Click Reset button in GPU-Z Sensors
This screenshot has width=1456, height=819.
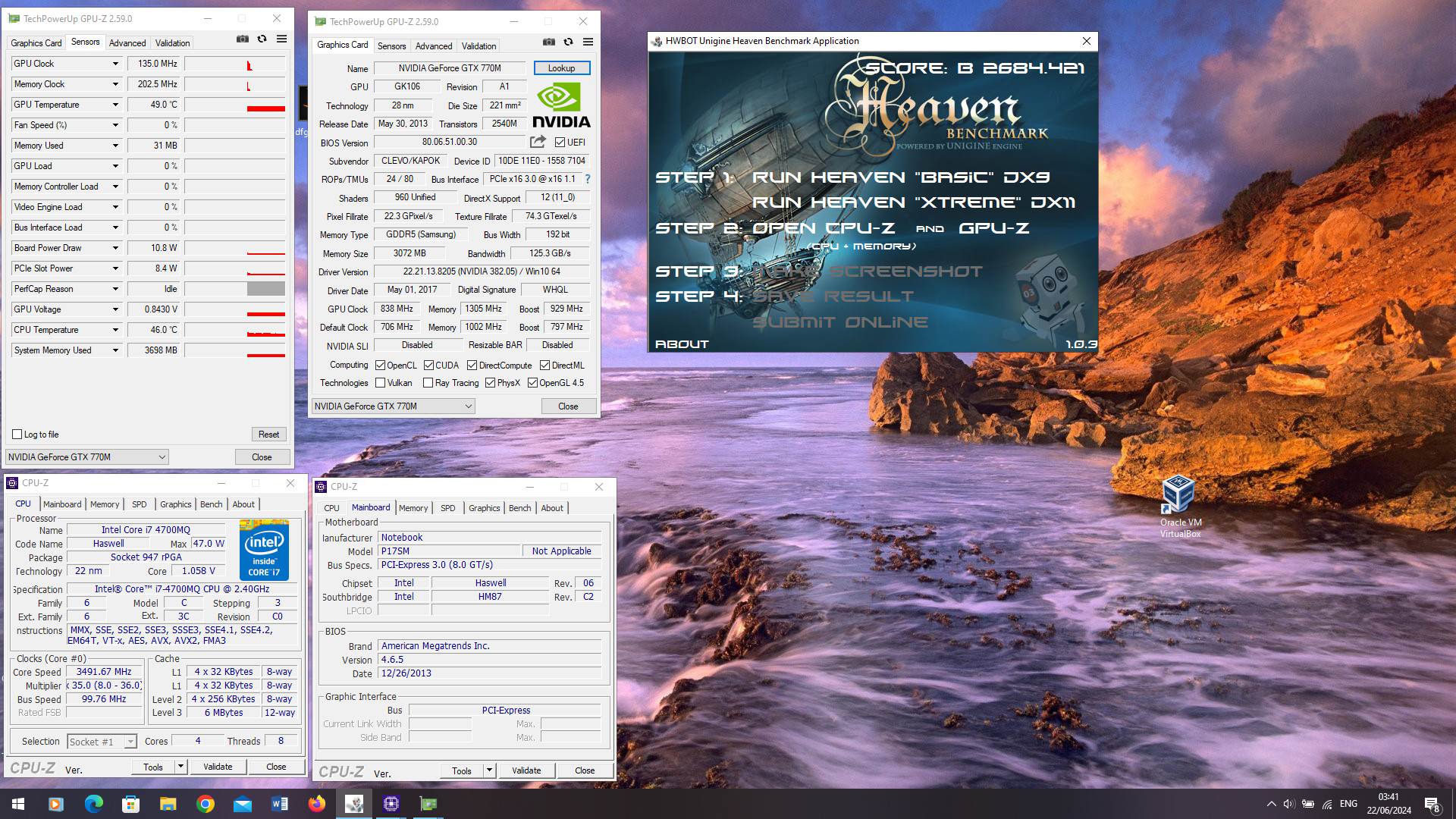268,435
